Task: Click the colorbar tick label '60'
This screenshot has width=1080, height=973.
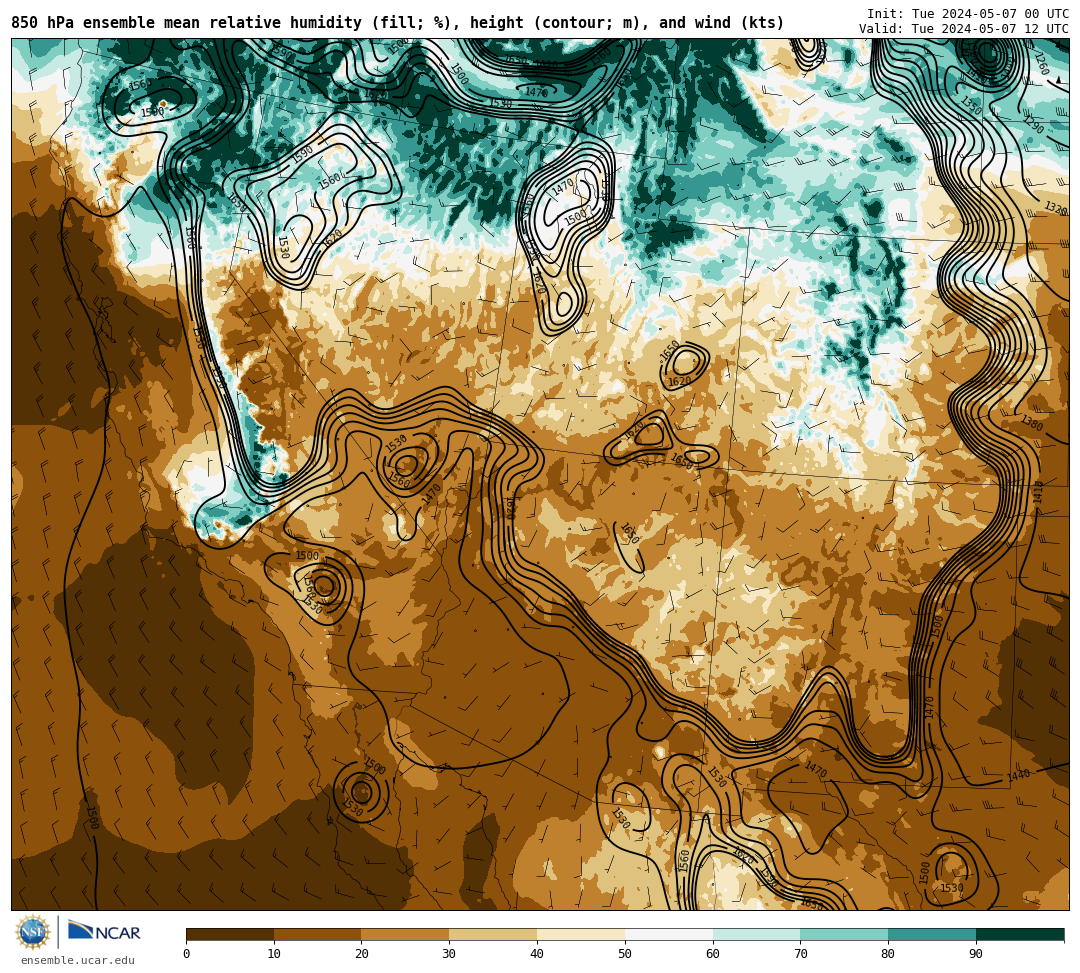Action: pyautogui.click(x=713, y=954)
